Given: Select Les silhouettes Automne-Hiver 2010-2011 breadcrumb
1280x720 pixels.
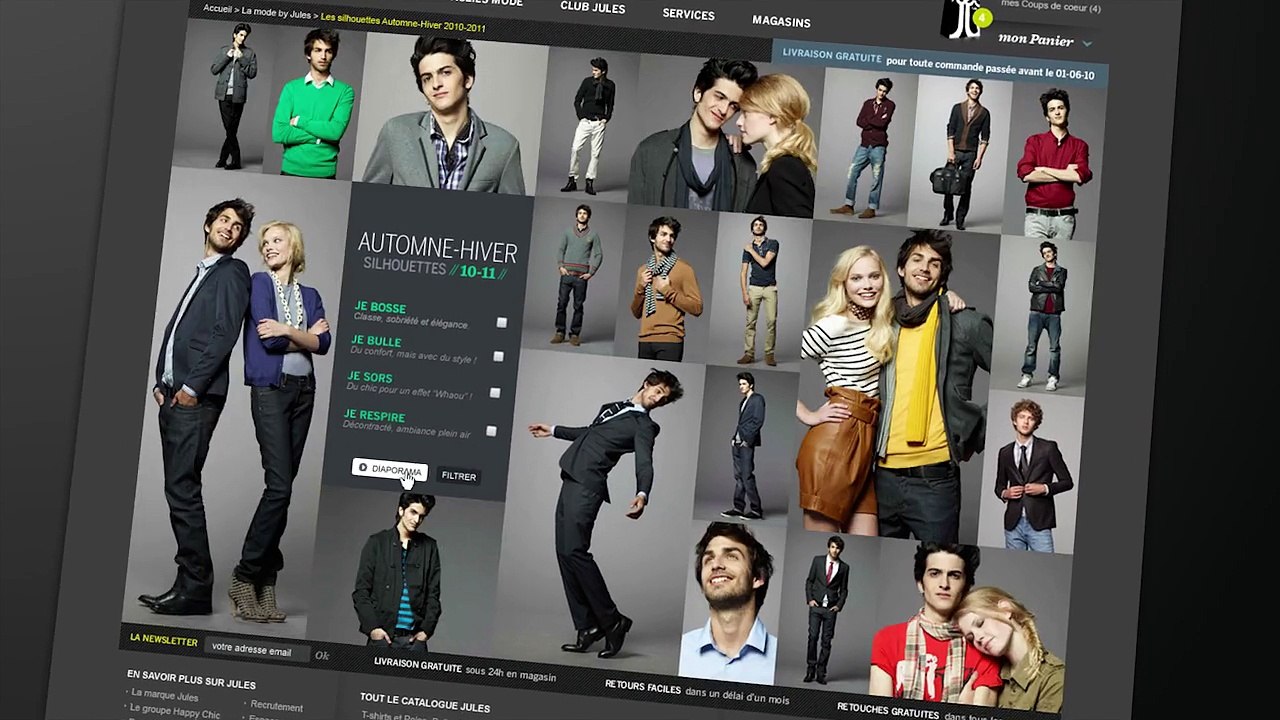Looking at the screenshot, I should (403, 23).
